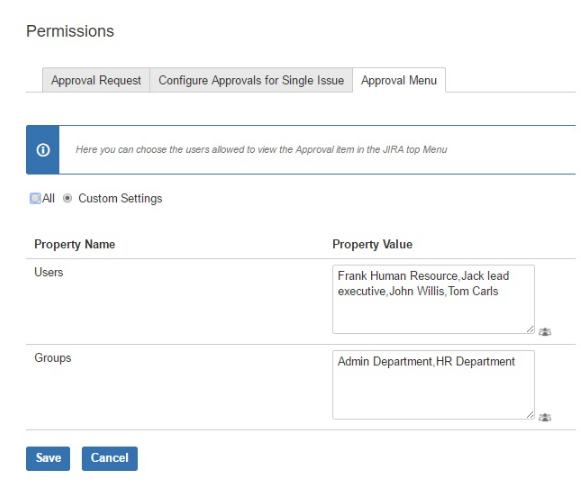The width and height of the screenshot is (581, 492).
Task: Switch to the Approval Request tab
Action: (x=96, y=80)
